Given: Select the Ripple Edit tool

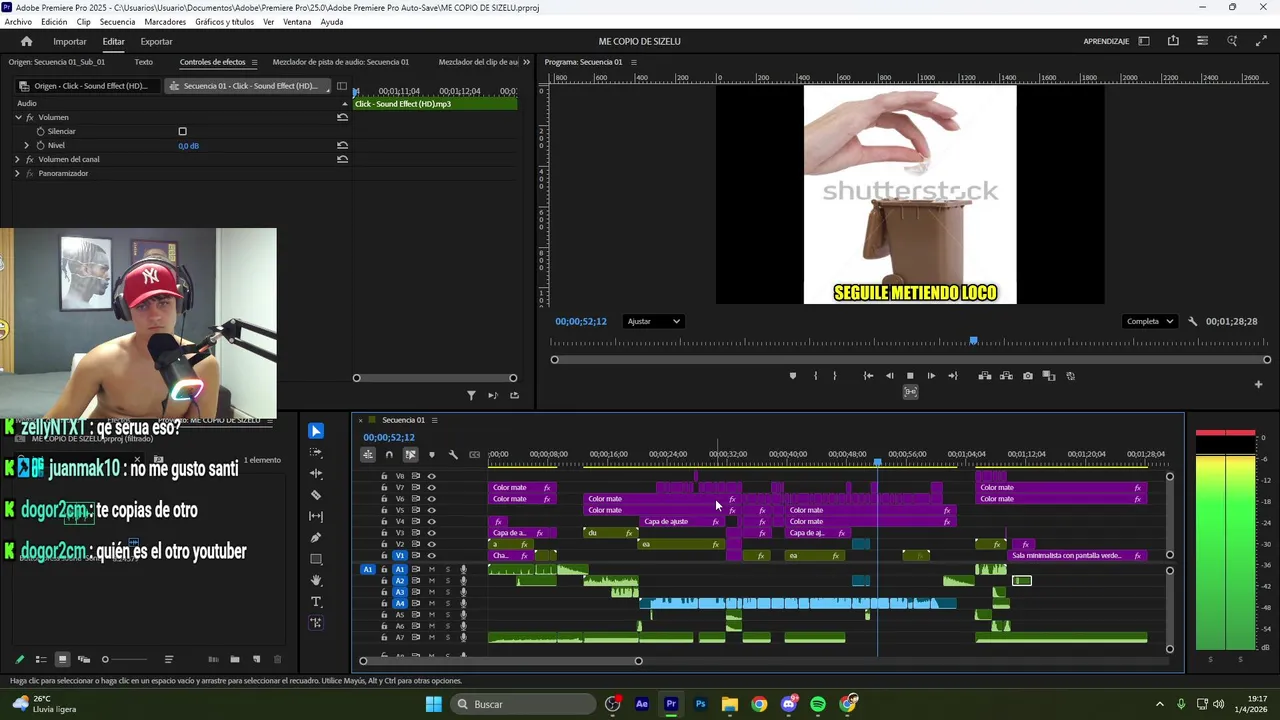Looking at the screenshot, I should pyautogui.click(x=316, y=474).
